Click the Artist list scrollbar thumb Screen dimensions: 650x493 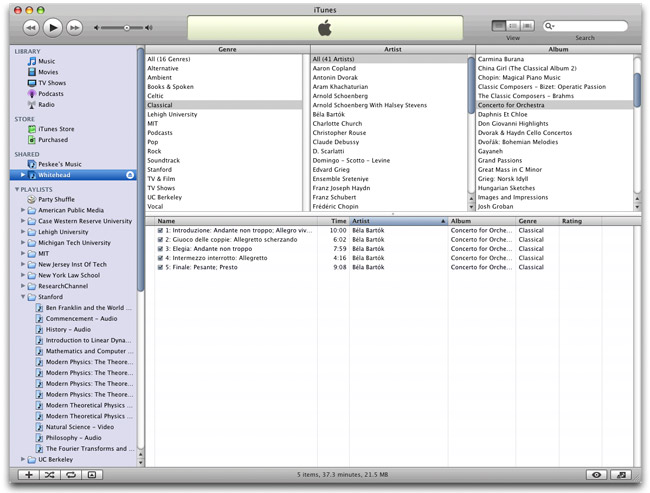471,86
